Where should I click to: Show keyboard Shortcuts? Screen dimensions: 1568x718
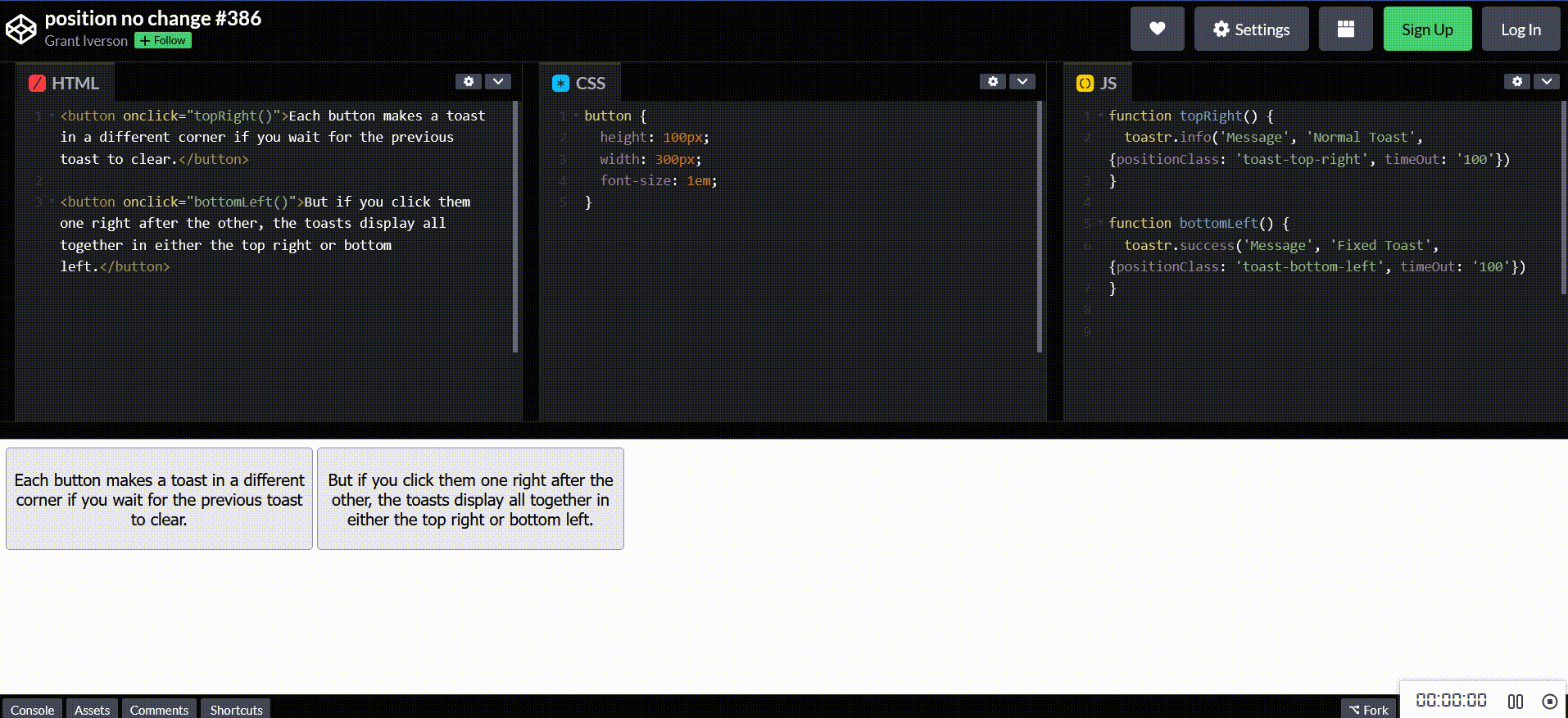point(236,709)
